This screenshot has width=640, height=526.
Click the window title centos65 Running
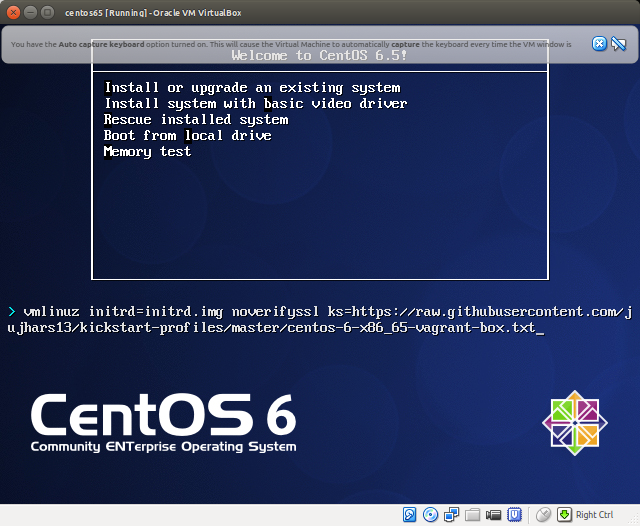click(x=153, y=13)
